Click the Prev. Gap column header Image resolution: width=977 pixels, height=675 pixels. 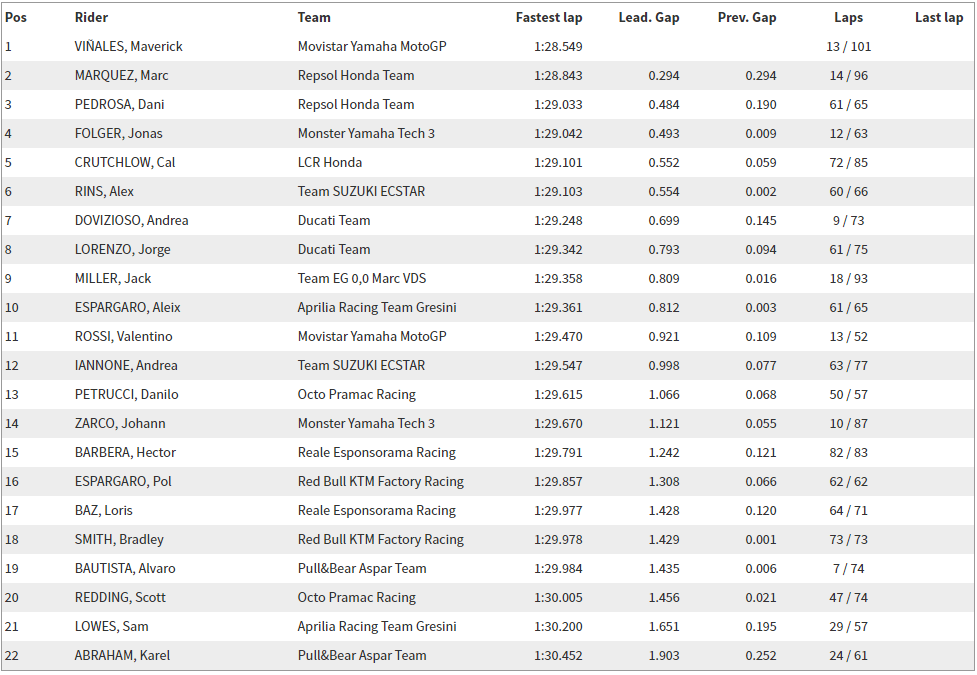pos(747,17)
